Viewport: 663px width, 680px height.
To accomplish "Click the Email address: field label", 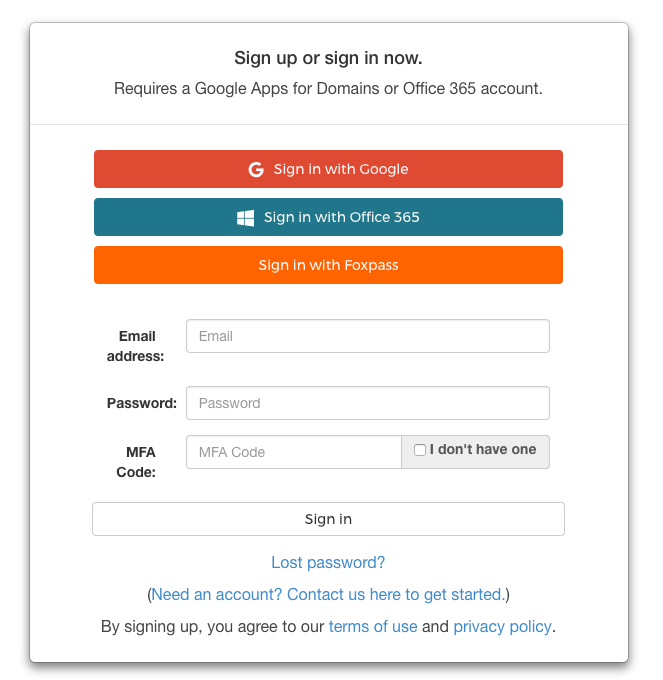I will (136, 346).
